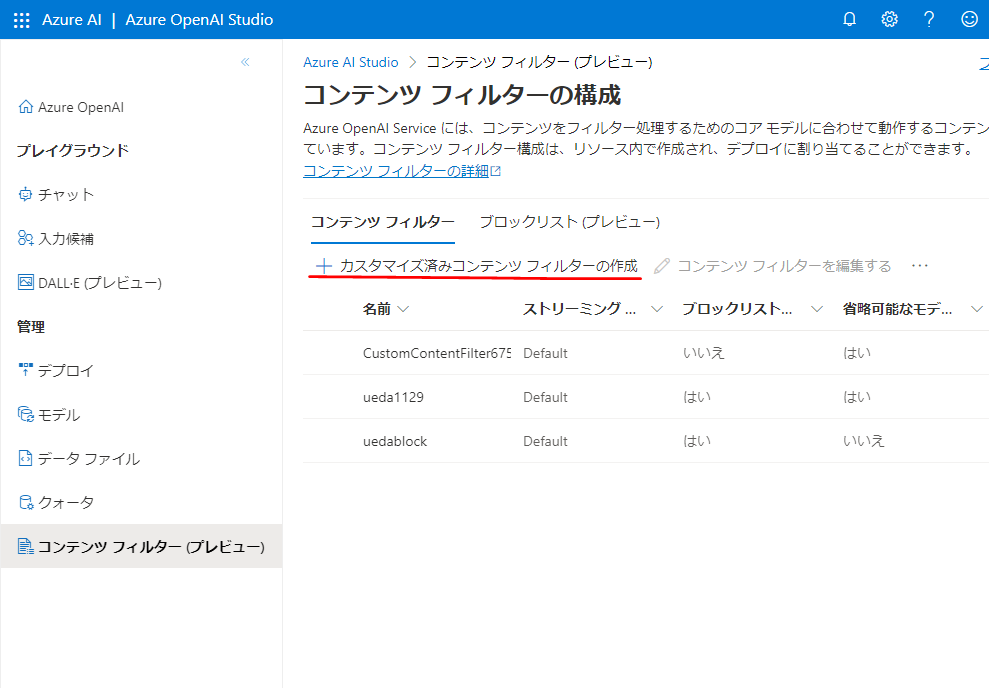Click Azure AI header text

72,20
